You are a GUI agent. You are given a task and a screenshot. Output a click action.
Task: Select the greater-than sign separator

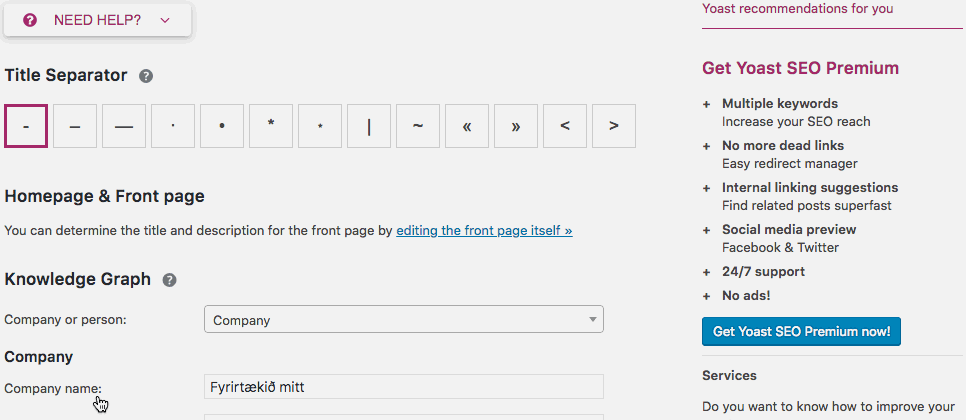(614, 126)
